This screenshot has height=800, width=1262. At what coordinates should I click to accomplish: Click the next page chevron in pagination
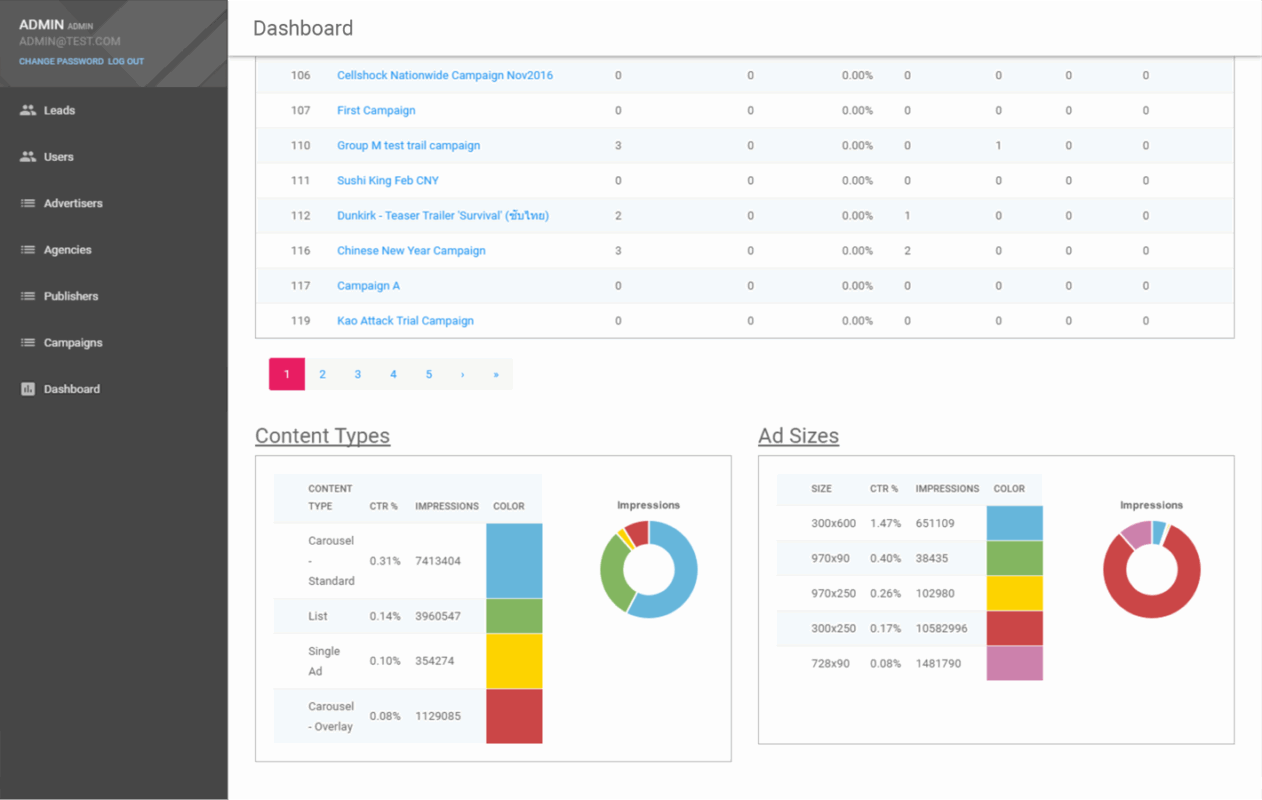[461, 373]
